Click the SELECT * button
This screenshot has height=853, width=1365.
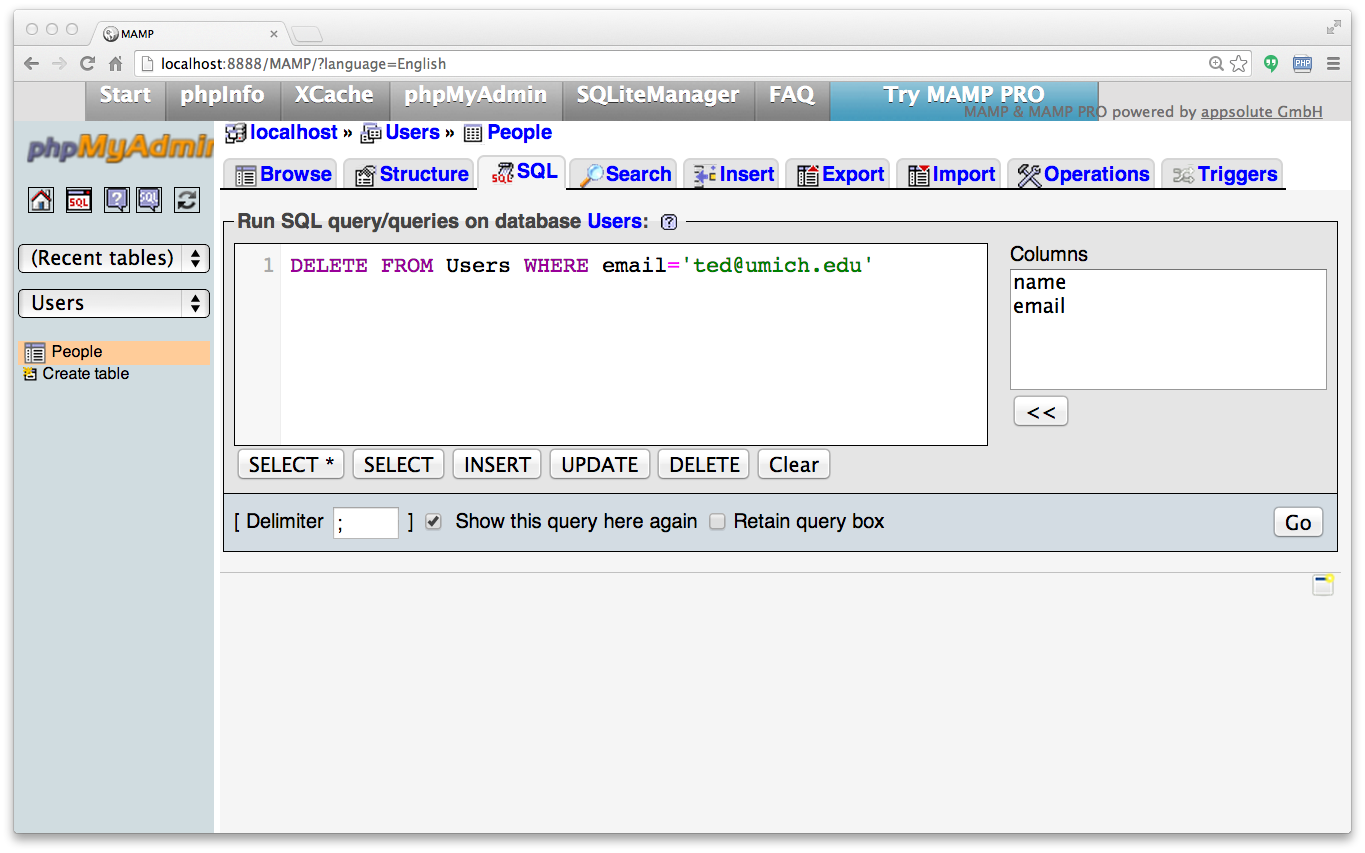291,465
